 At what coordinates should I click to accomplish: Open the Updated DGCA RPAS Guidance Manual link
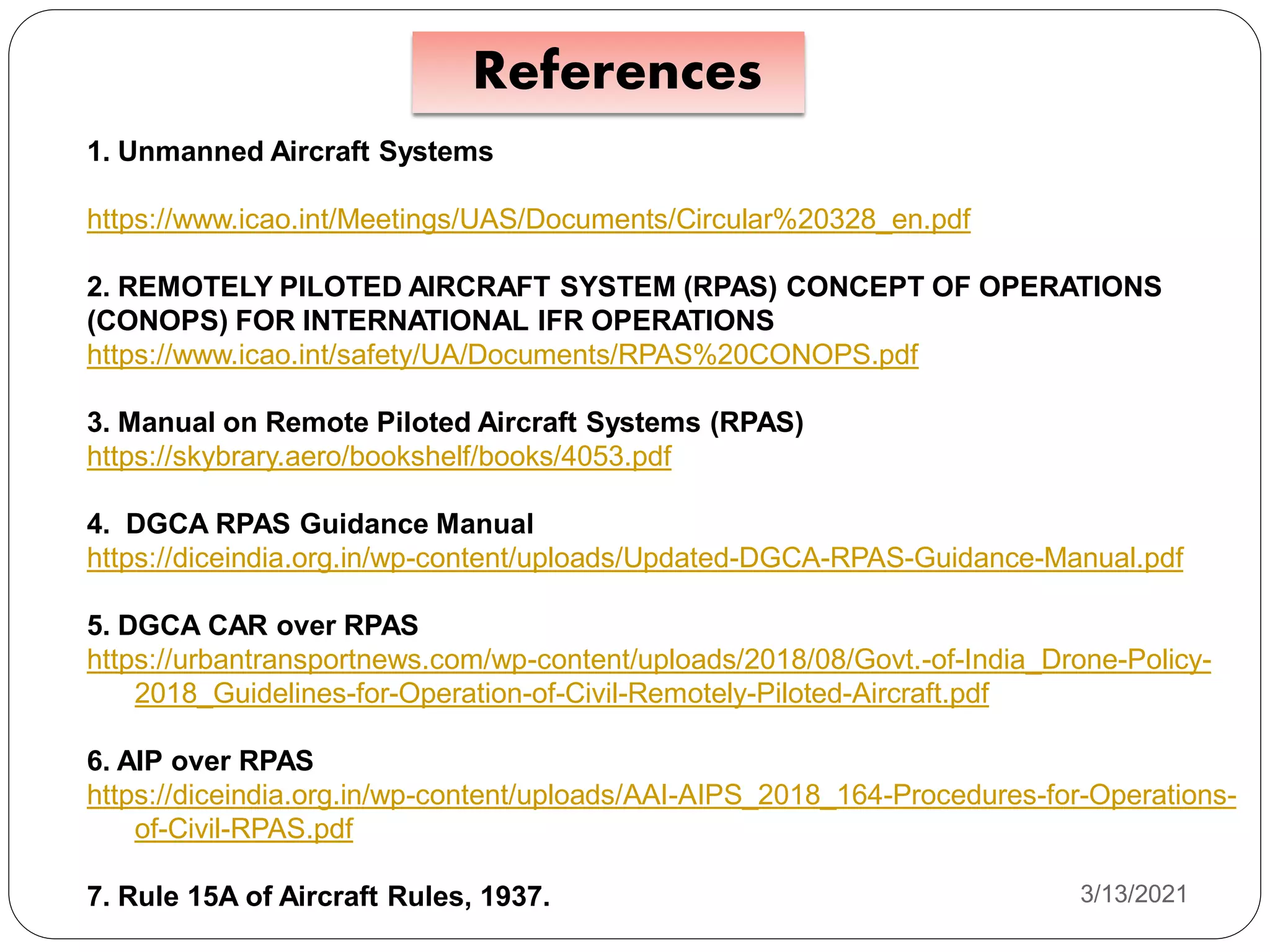pyautogui.click(x=635, y=558)
